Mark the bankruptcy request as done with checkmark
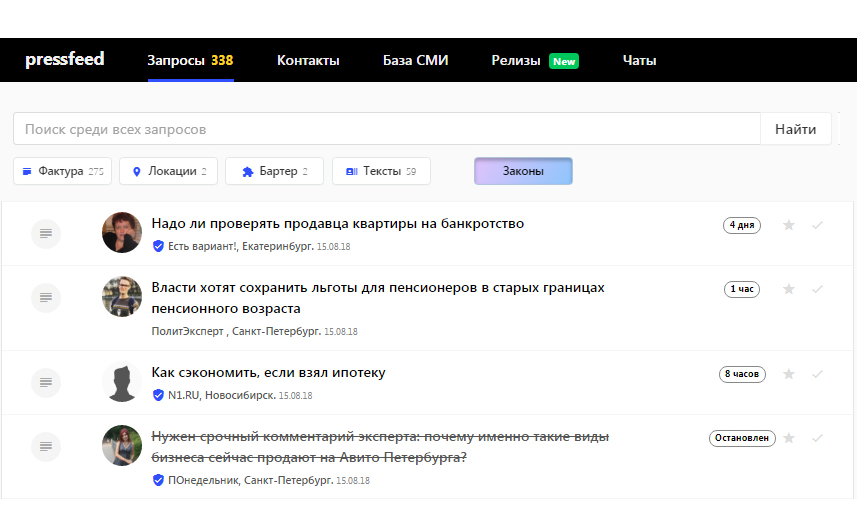The image size is (857, 507). coord(817,225)
